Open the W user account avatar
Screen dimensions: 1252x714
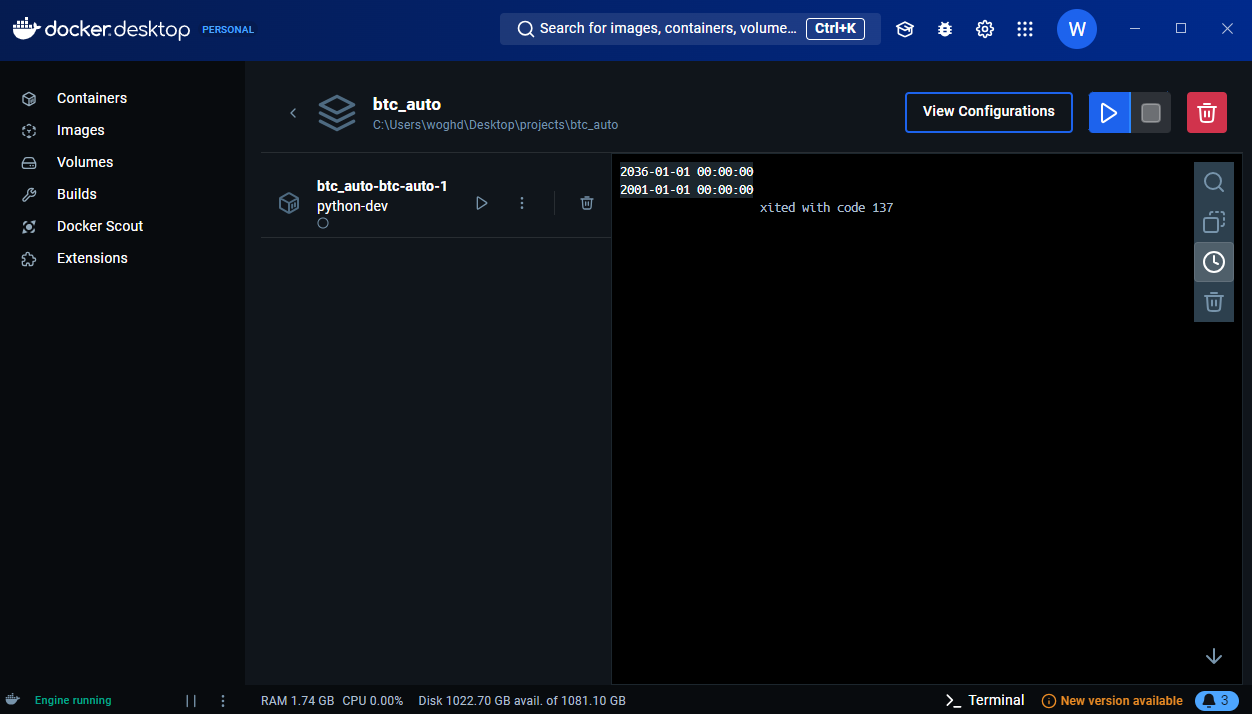1077,29
